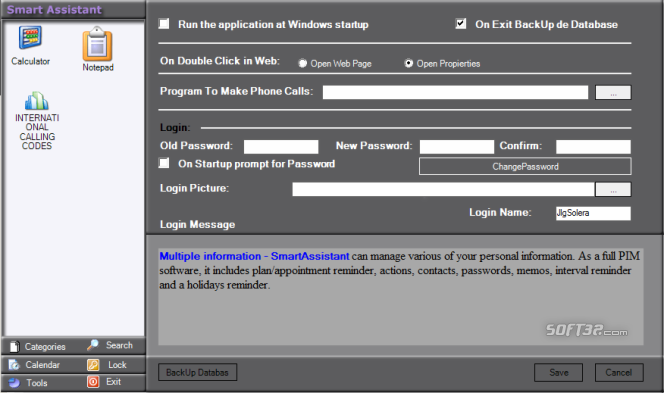
Task: Click the red Exit power icon
Action: tap(93, 382)
